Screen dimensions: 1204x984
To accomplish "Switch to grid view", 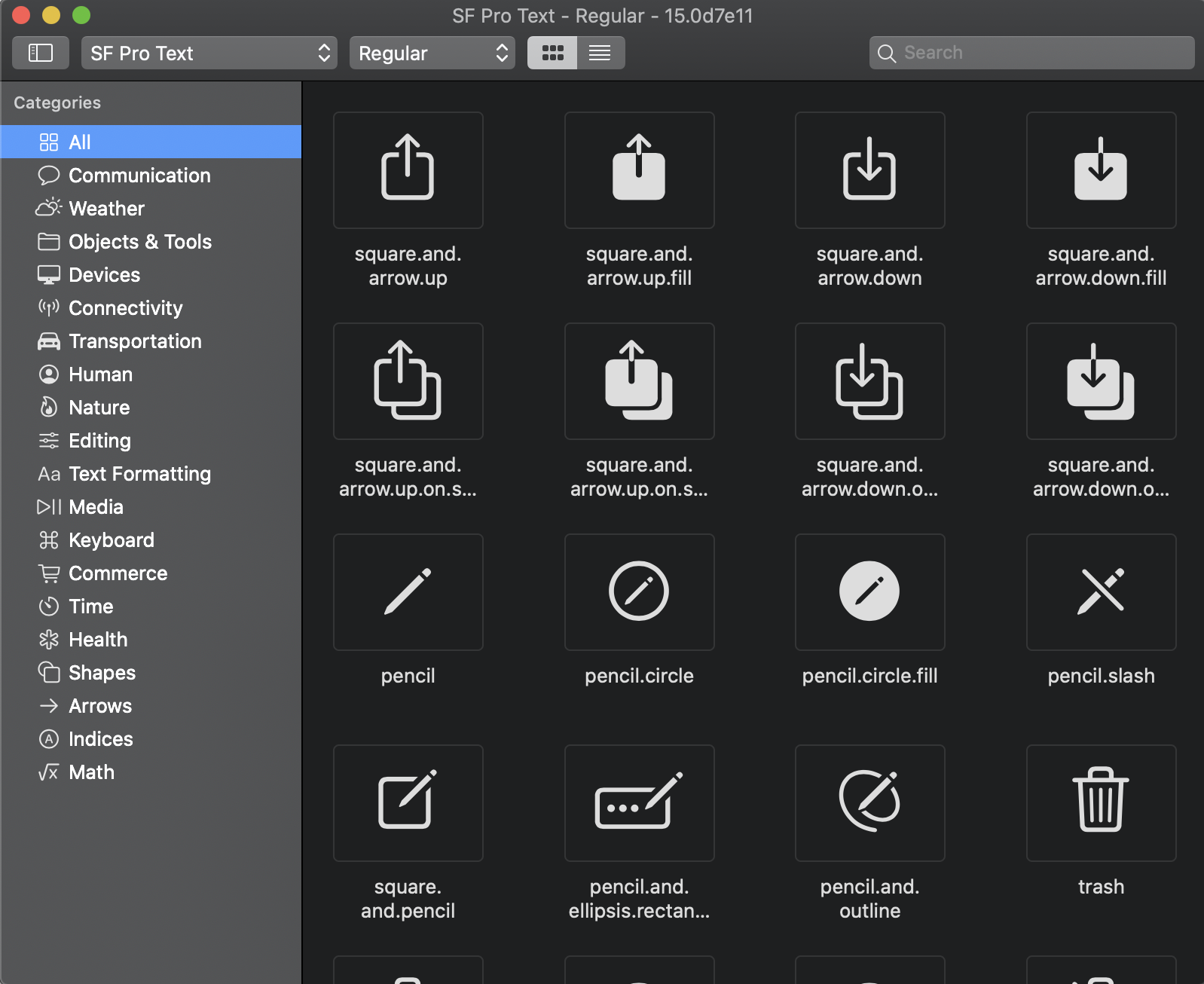I will coord(552,53).
